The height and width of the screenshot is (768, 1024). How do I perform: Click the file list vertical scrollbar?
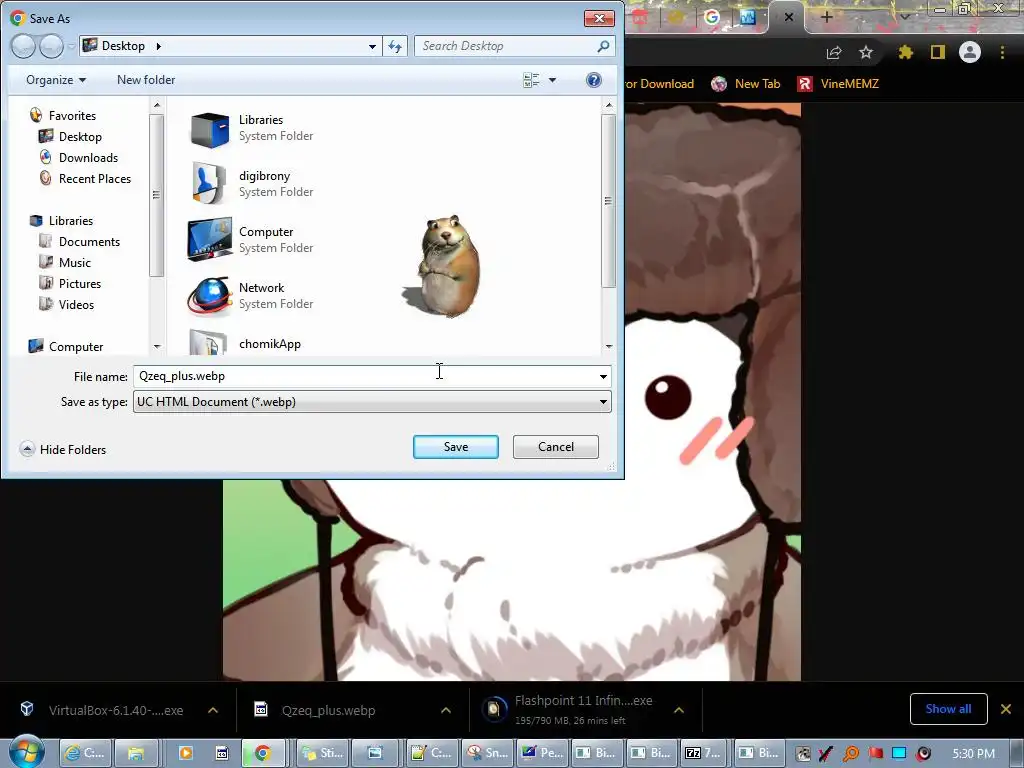pyautogui.click(x=609, y=200)
